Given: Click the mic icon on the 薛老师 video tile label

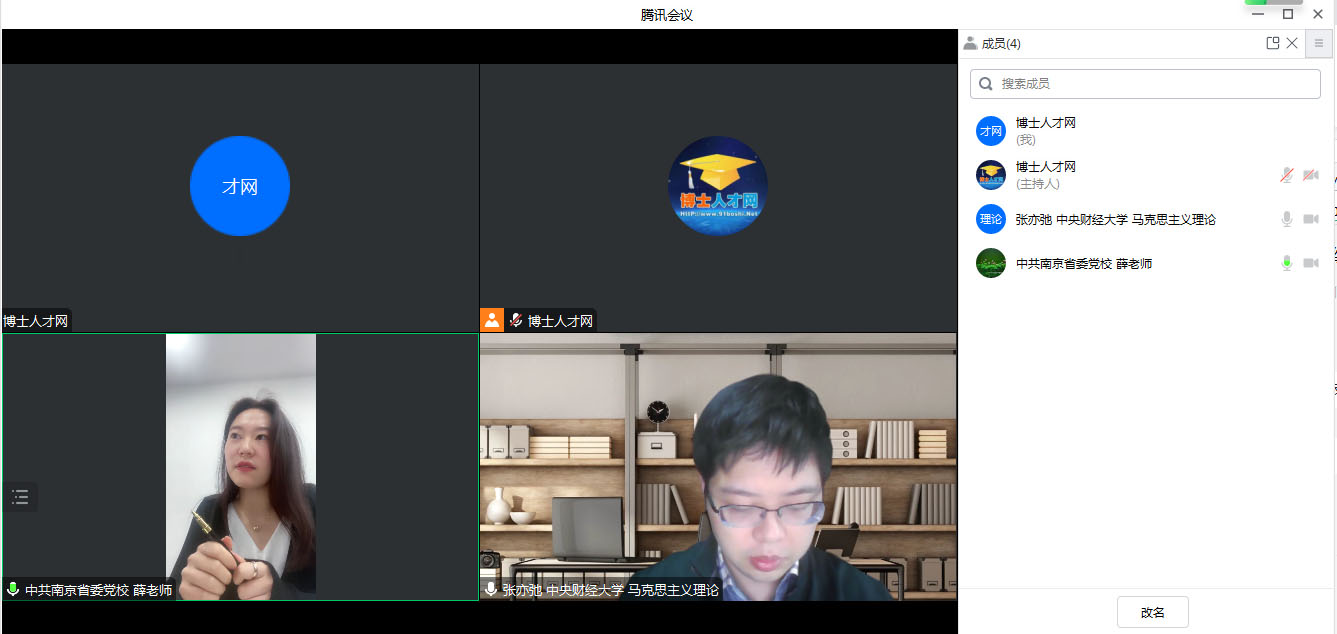Looking at the screenshot, I should 13,590.
